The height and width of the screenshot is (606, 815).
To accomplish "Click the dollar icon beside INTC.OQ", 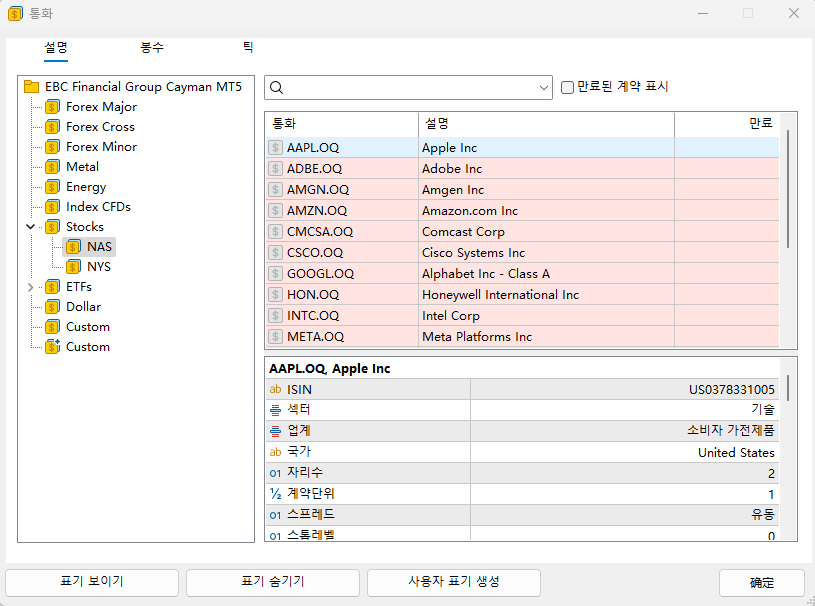I will [x=275, y=315].
